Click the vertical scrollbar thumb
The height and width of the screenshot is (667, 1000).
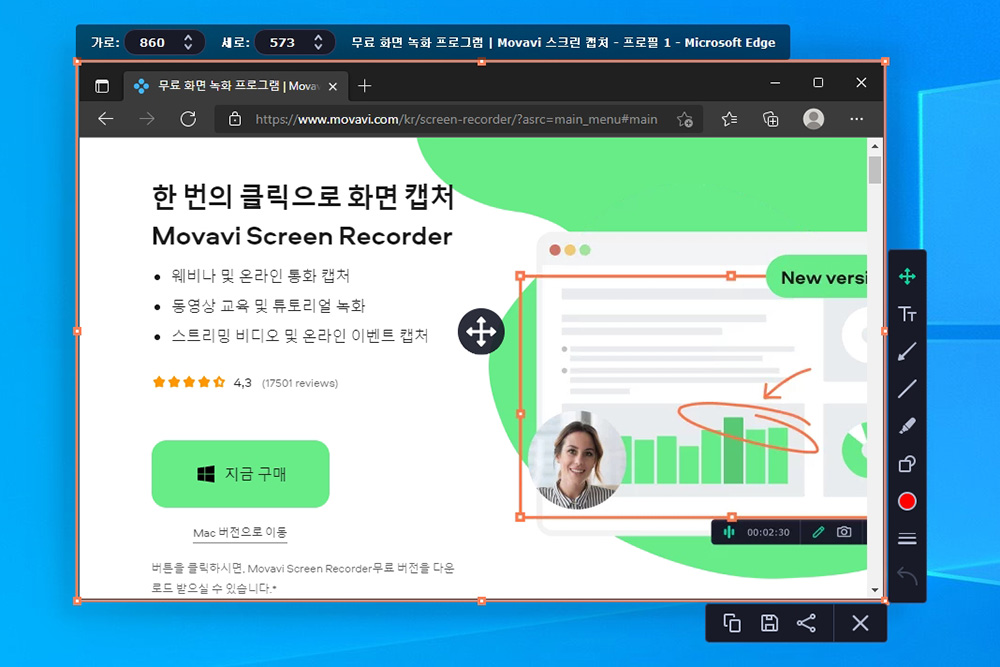point(875,170)
